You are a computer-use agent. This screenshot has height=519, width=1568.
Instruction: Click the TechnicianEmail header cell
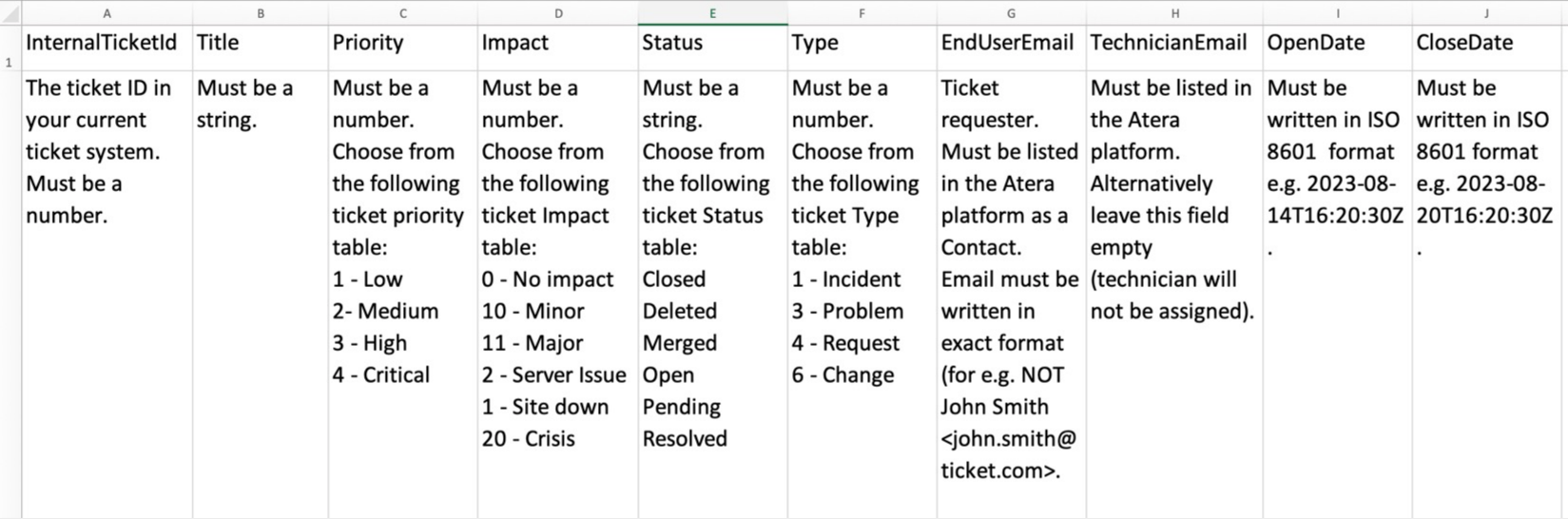pos(1175,48)
